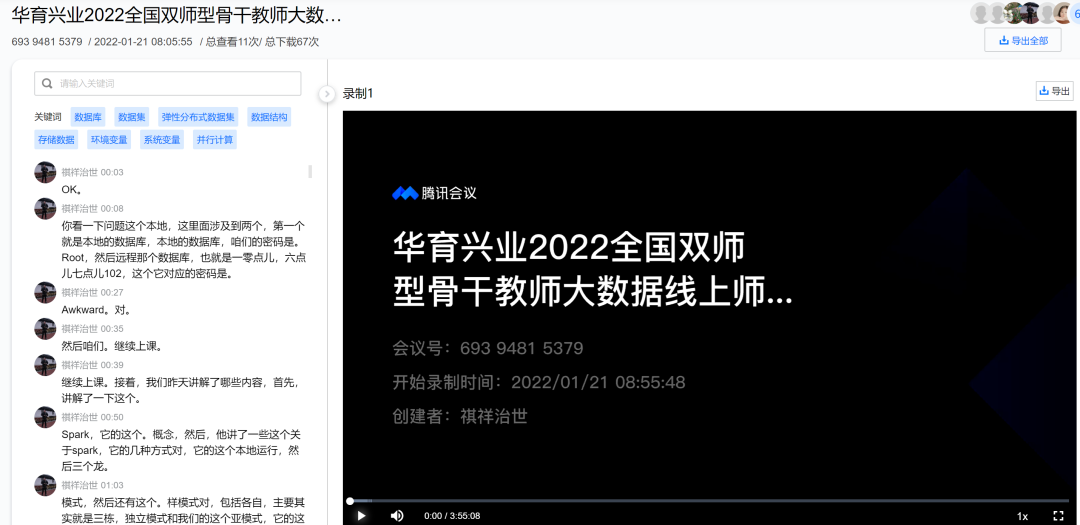
Task: Select the 数据结构 keyword tag
Action: click(269, 117)
